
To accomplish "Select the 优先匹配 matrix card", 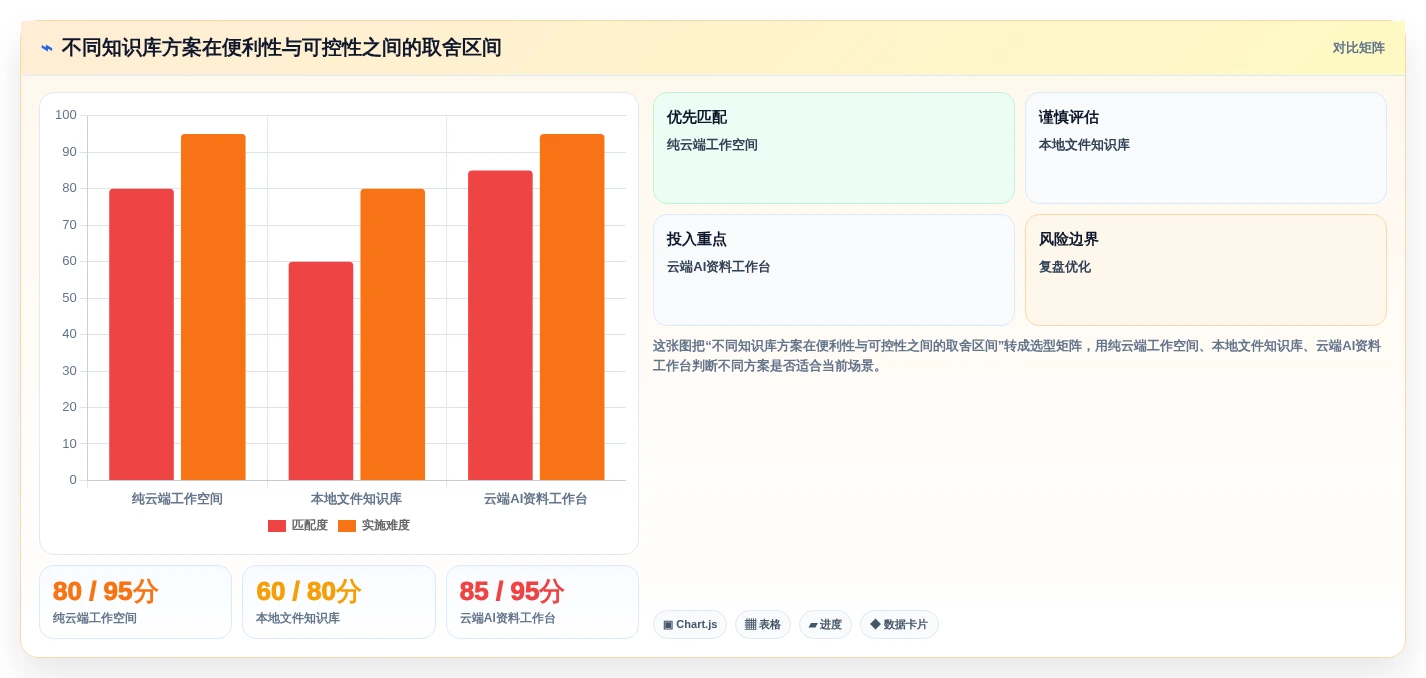I will pyautogui.click(x=834, y=148).
